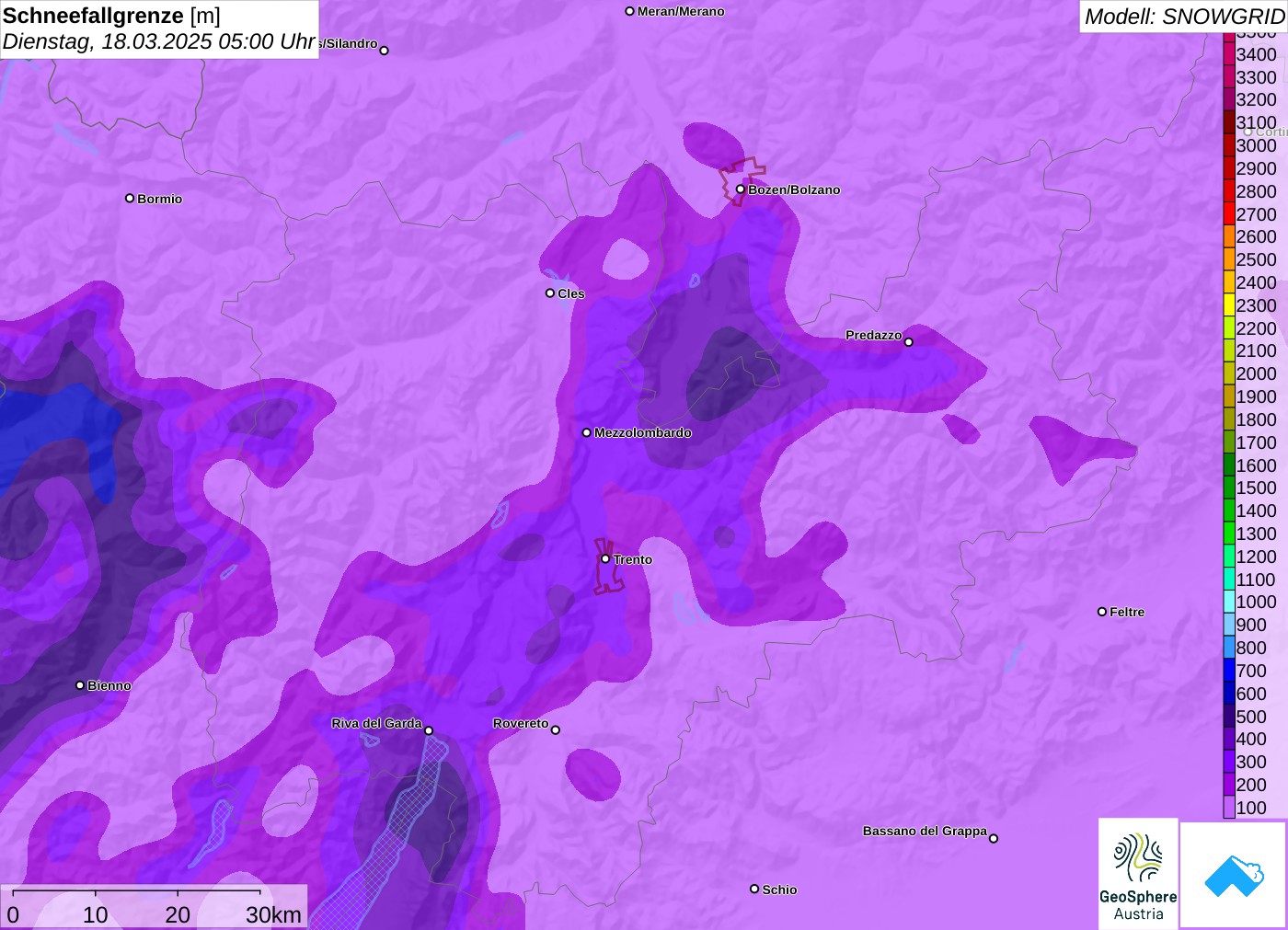The width and height of the screenshot is (1288, 930).
Task: Click the legend color swatch for 3400
Action: (x=1229, y=54)
